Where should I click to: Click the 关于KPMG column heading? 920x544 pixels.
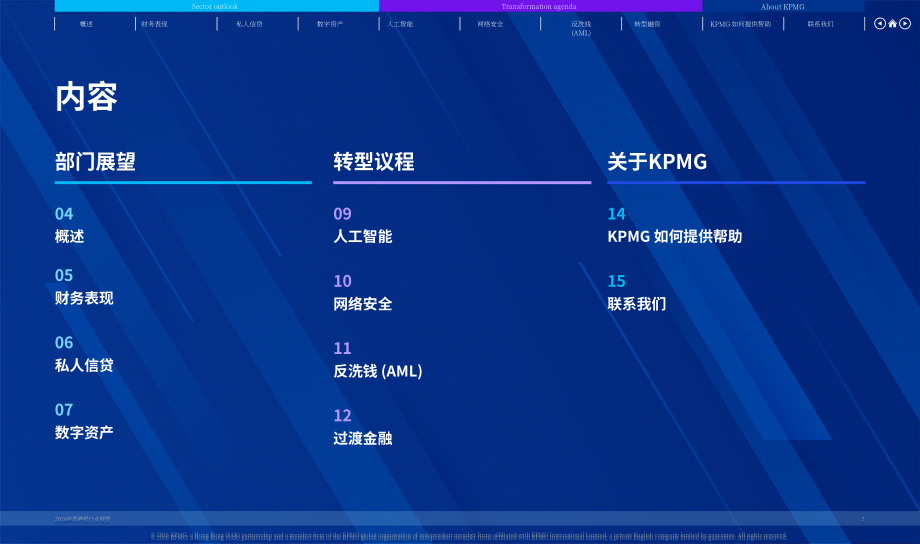tap(657, 161)
